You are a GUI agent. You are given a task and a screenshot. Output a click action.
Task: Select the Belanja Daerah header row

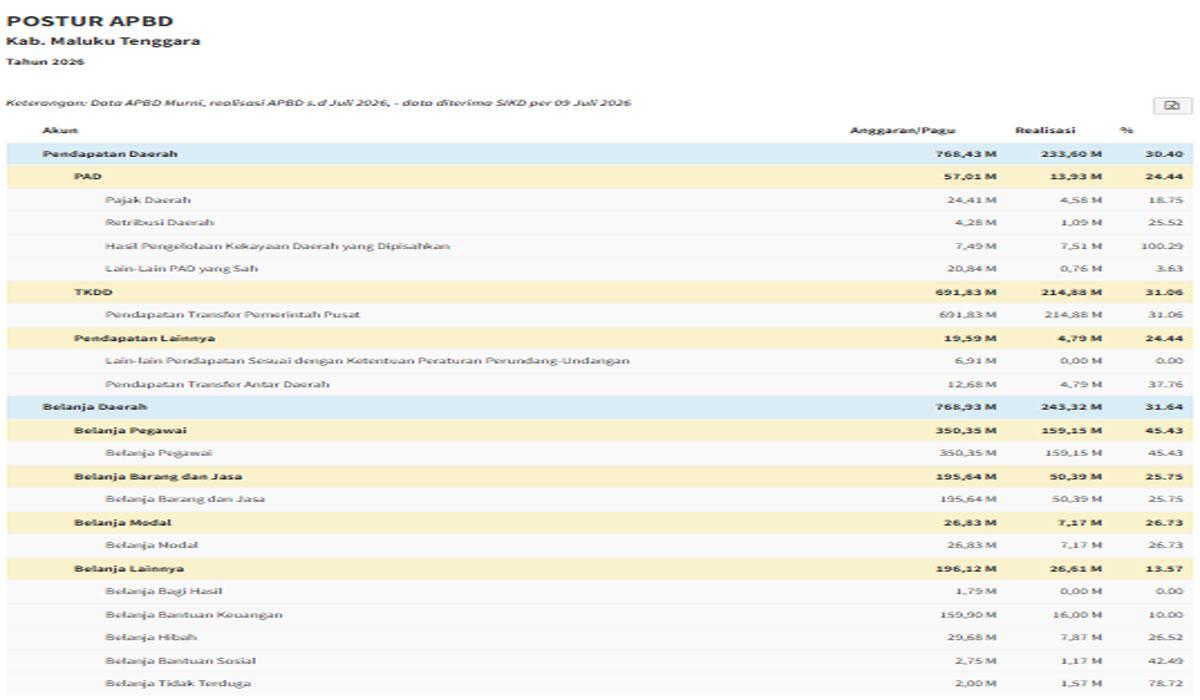pyautogui.click(x=600, y=407)
